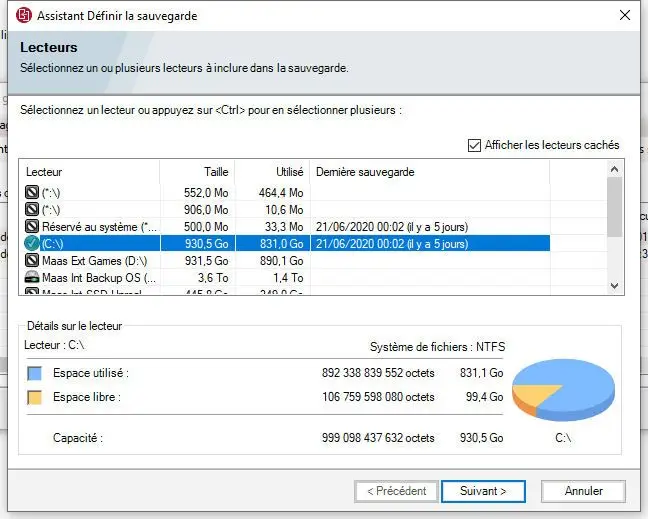The width and height of the screenshot is (648, 519).
Task: Click the 3,6 To size cell
Action: tap(213, 278)
